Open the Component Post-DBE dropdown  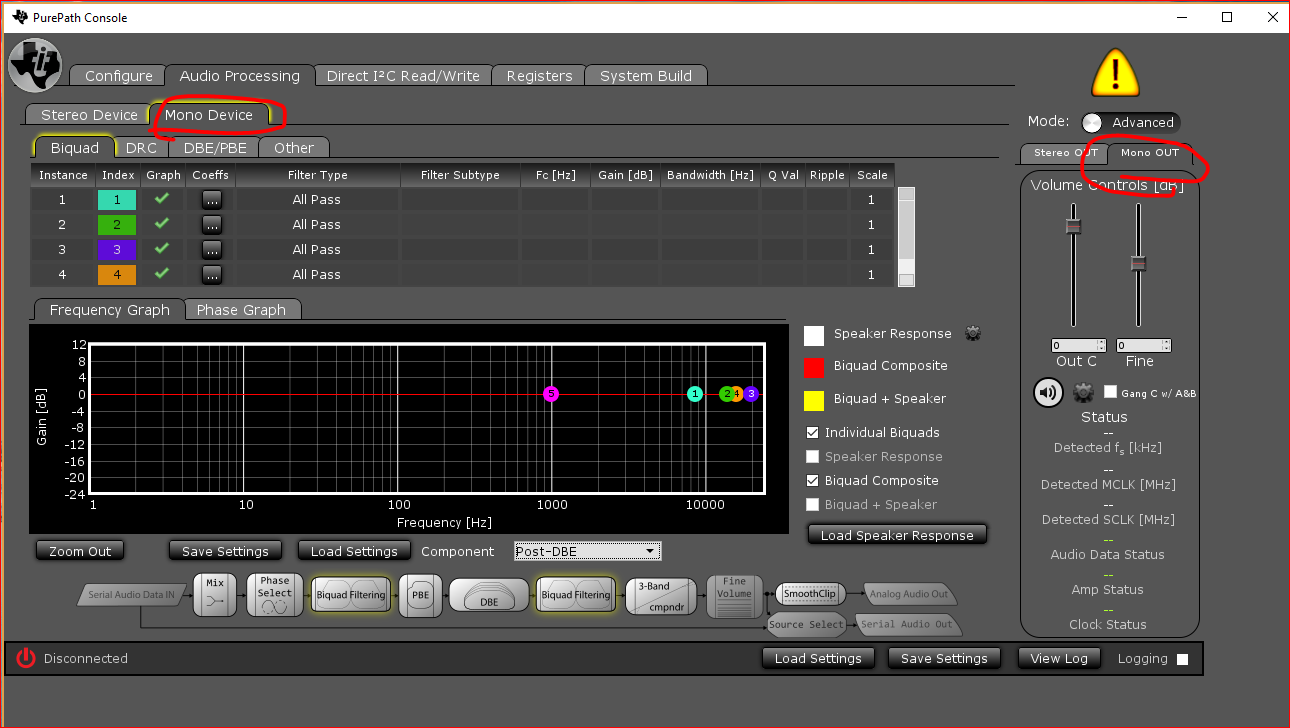[x=587, y=551]
